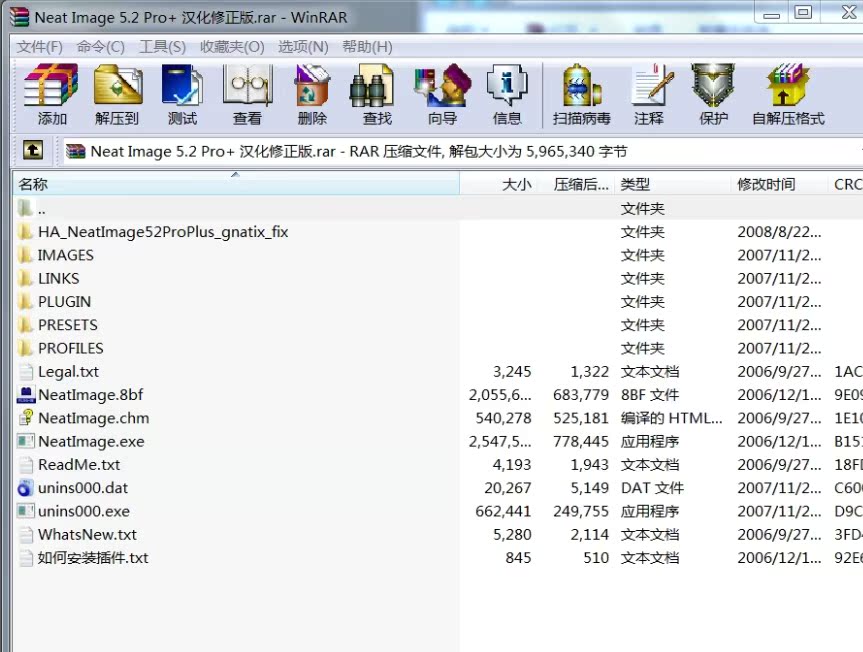
Task: Minimize the WinRAR window
Action: [771, 13]
